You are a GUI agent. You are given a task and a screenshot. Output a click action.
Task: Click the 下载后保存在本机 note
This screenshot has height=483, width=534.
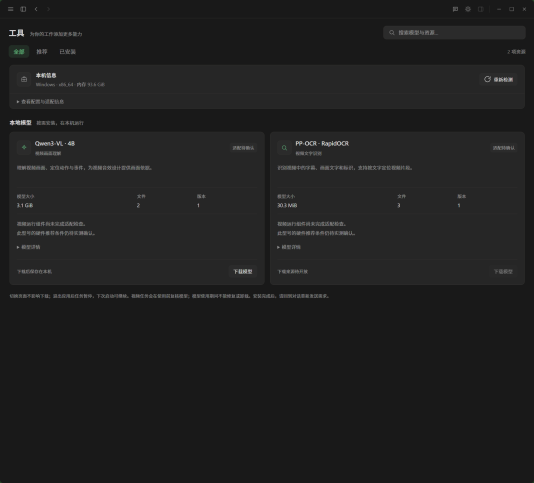pyautogui.click(x=34, y=271)
